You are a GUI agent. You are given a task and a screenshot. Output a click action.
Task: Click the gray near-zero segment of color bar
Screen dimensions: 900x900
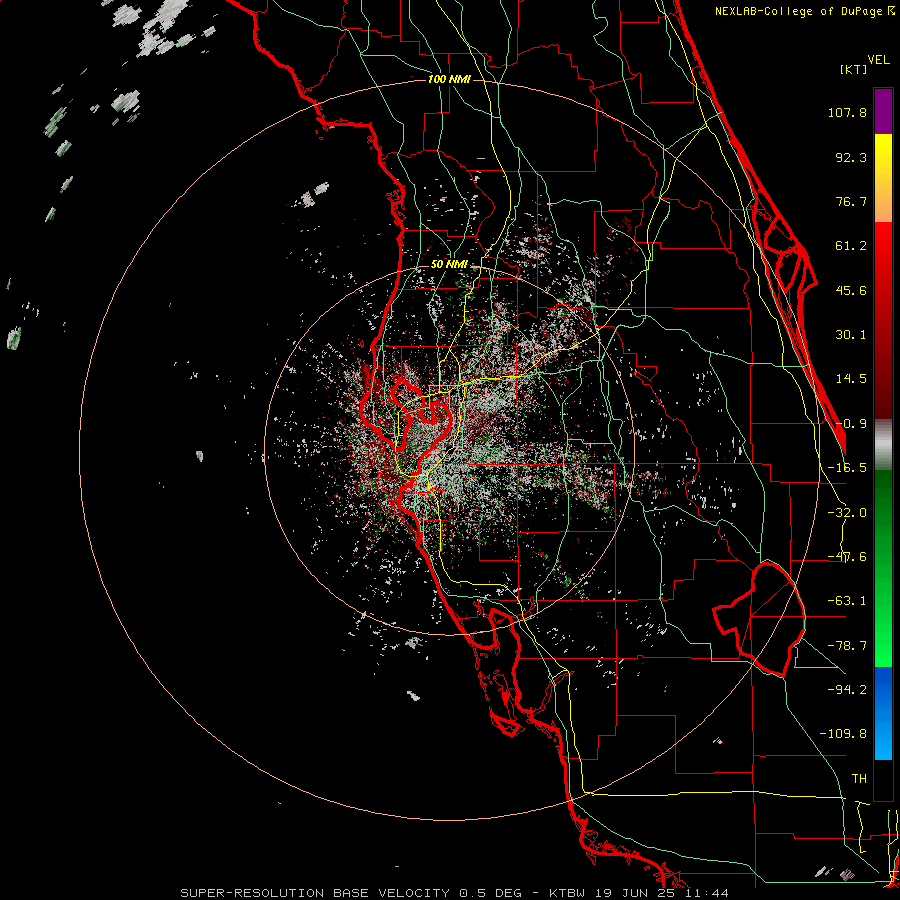(883, 445)
